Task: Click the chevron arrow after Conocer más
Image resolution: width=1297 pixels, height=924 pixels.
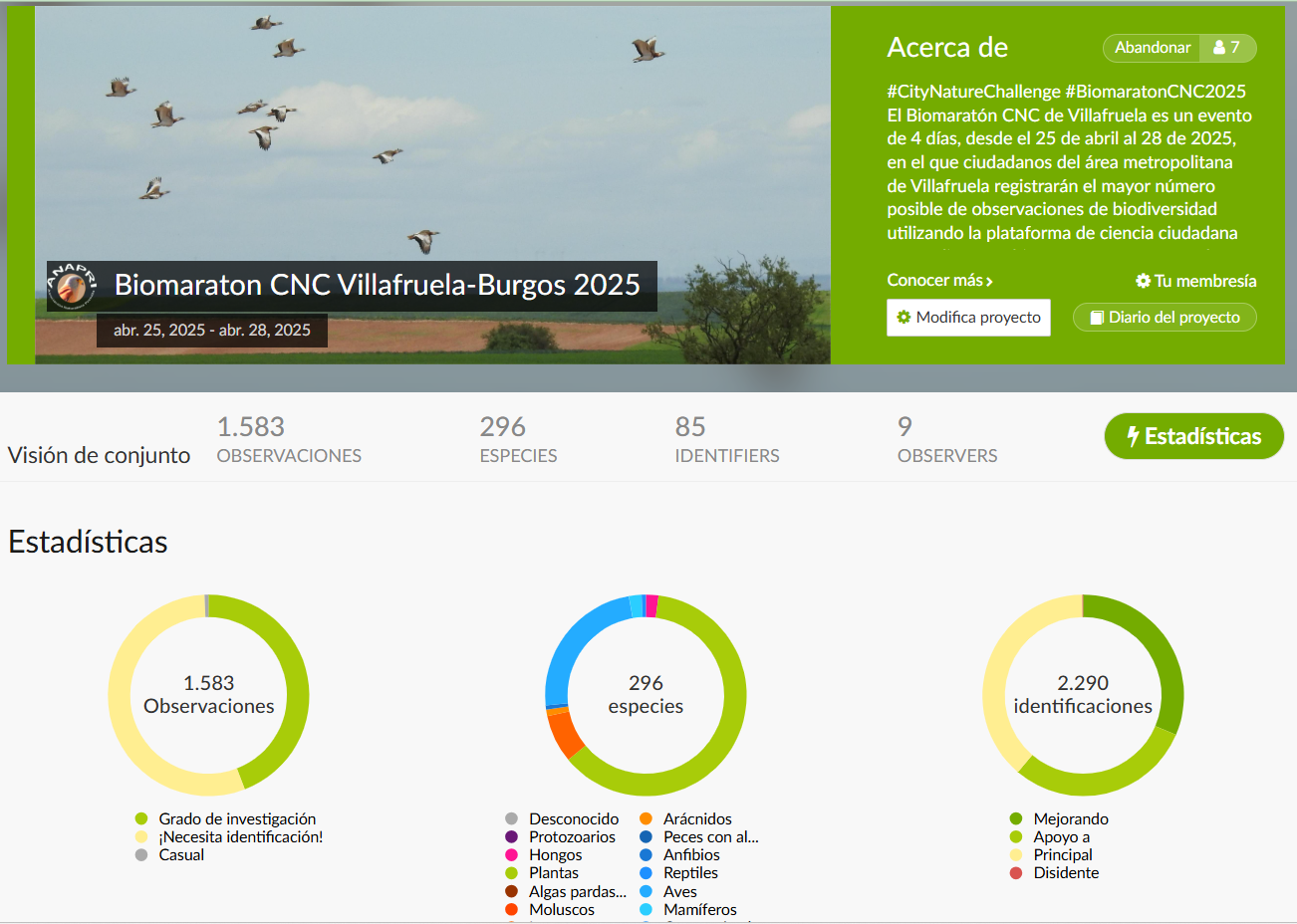Action: tap(989, 282)
